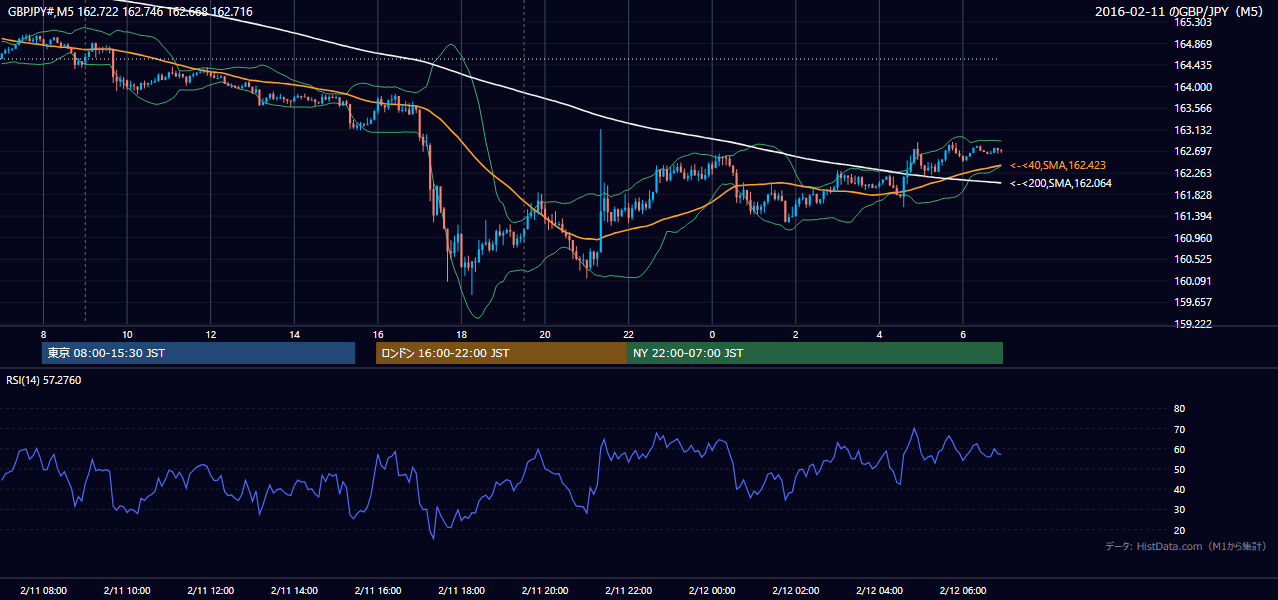Click the 164.435 price axis label

tap(1193, 65)
